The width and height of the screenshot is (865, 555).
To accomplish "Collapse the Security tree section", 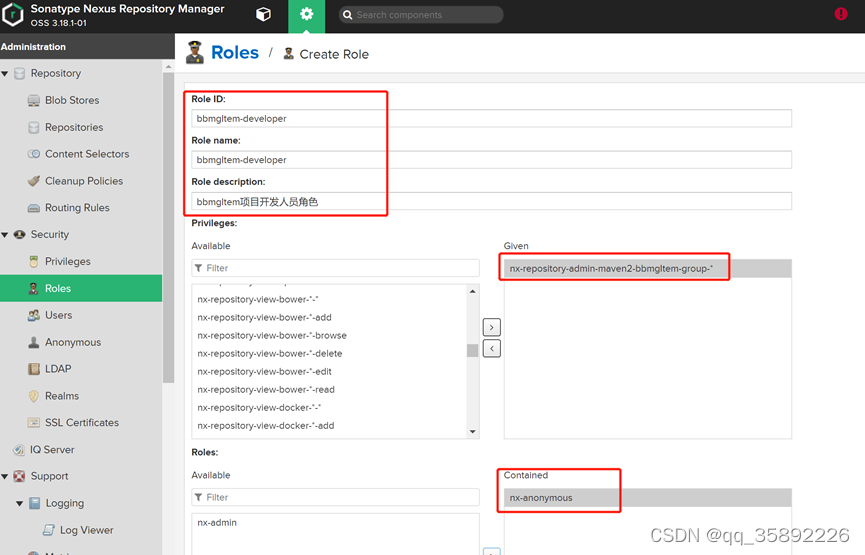I will tap(5, 234).
